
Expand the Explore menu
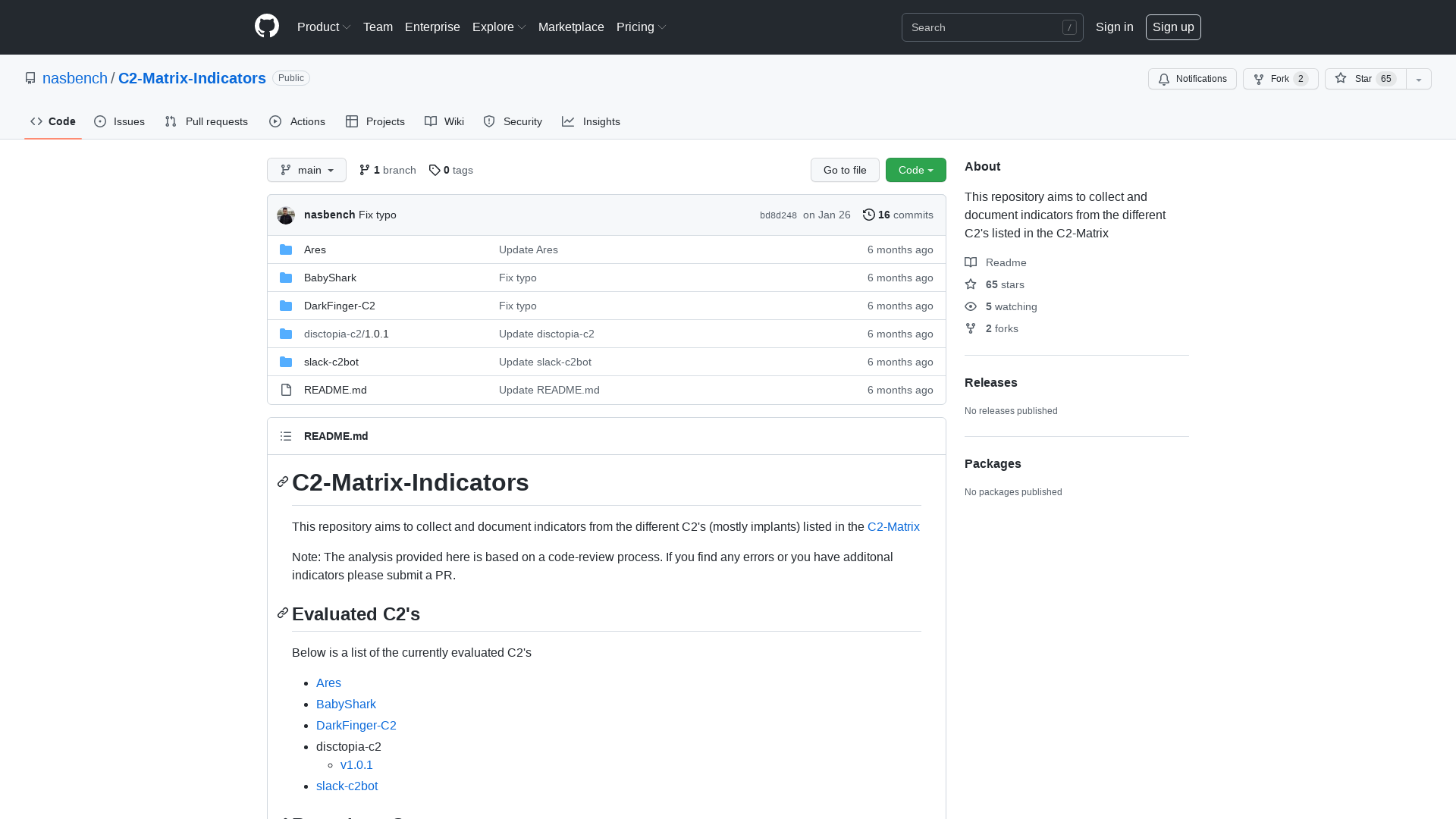pyautogui.click(x=499, y=27)
